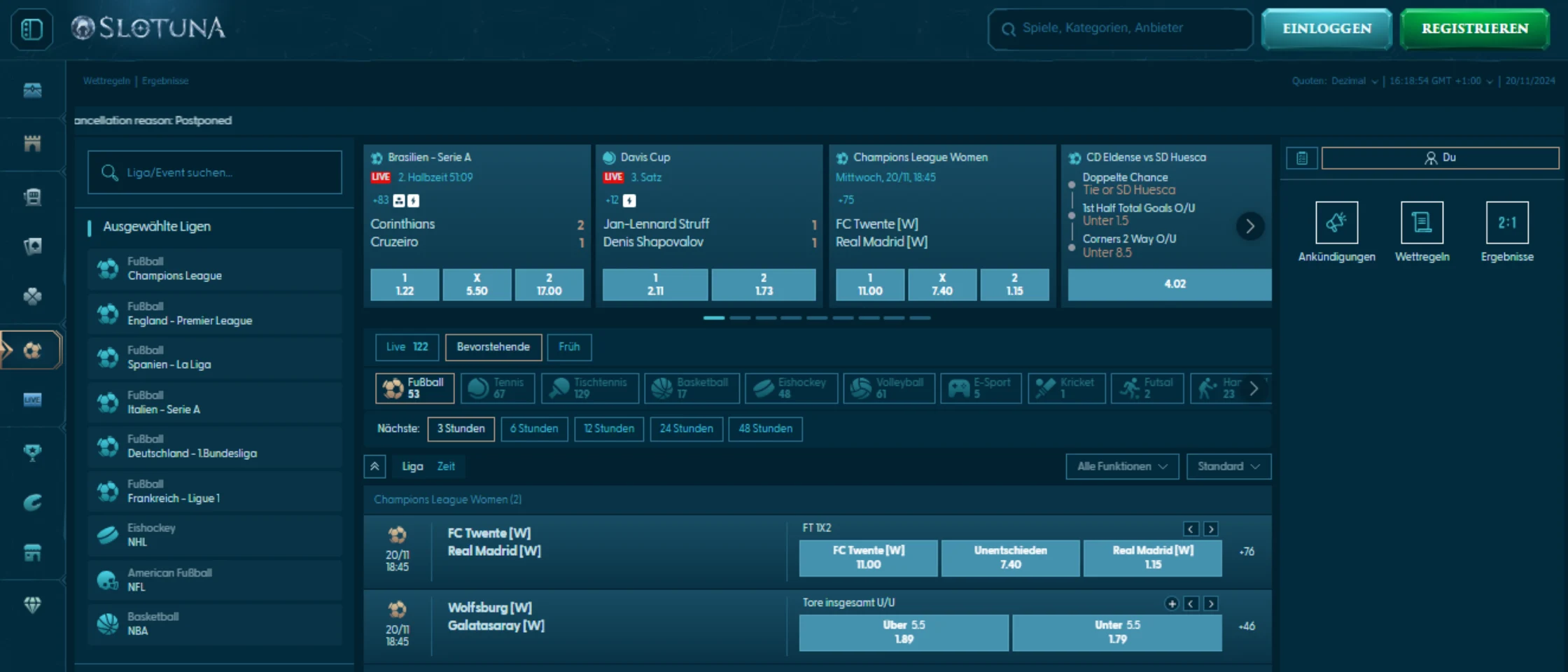Select the 24 Stunden time filter
This screenshot has height=672, width=1568.
(x=686, y=428)
